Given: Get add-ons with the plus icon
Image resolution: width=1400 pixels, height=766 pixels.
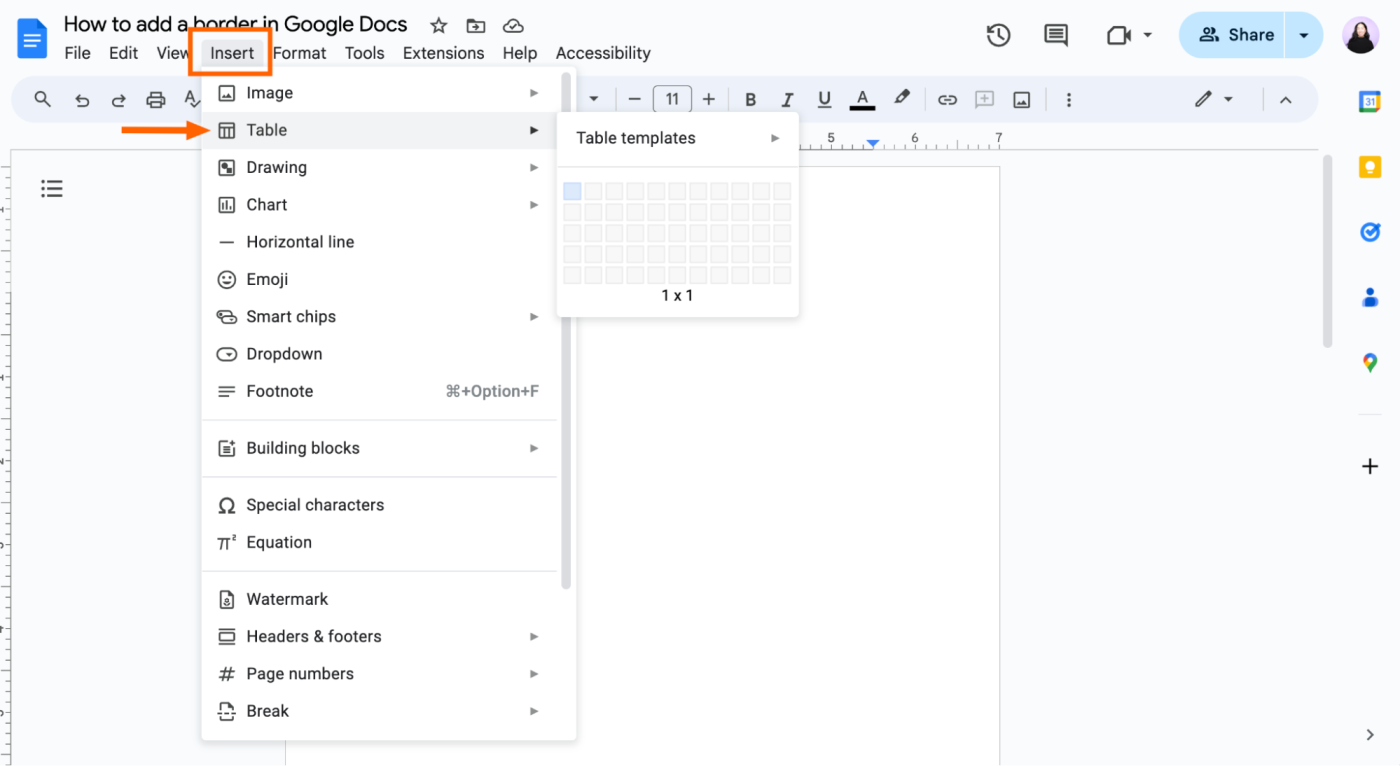Looking at the screenshot, I should pyautogui.click(x=1370, y=466).
